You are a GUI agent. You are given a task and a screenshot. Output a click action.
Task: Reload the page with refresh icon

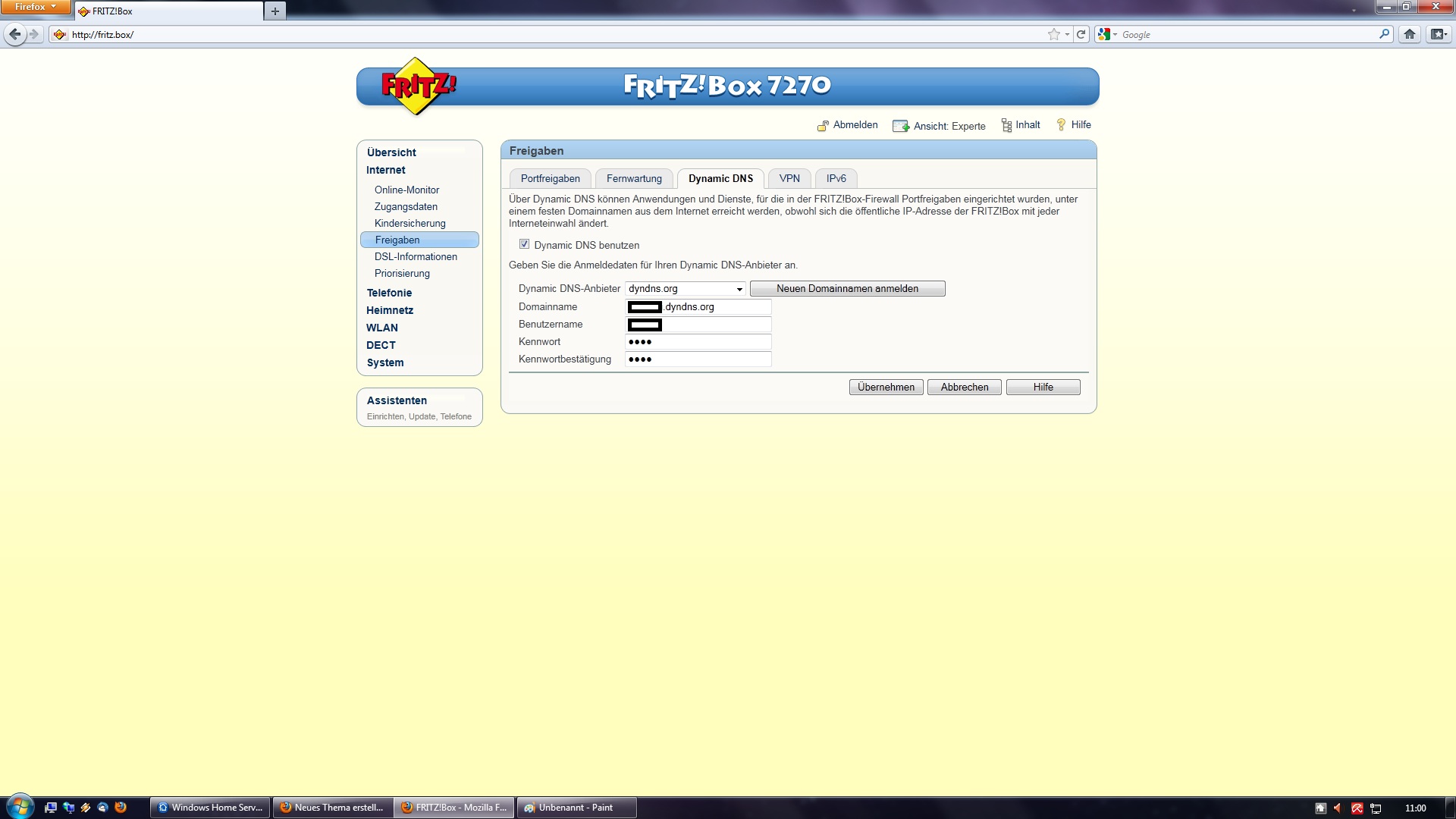point(1081,34)
